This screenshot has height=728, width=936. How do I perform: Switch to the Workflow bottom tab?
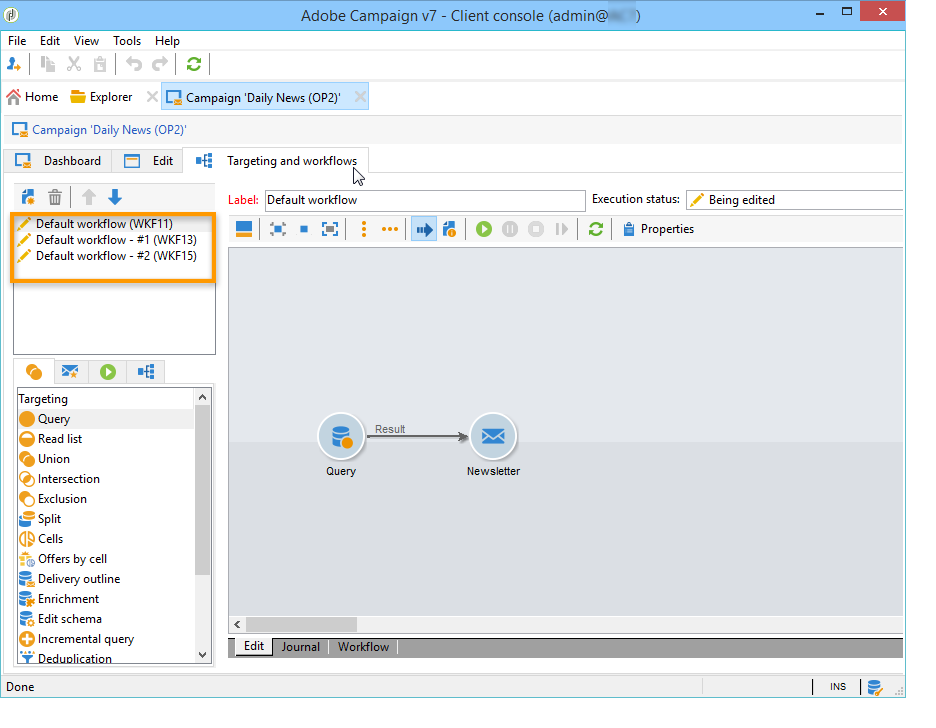click(363, 647)
